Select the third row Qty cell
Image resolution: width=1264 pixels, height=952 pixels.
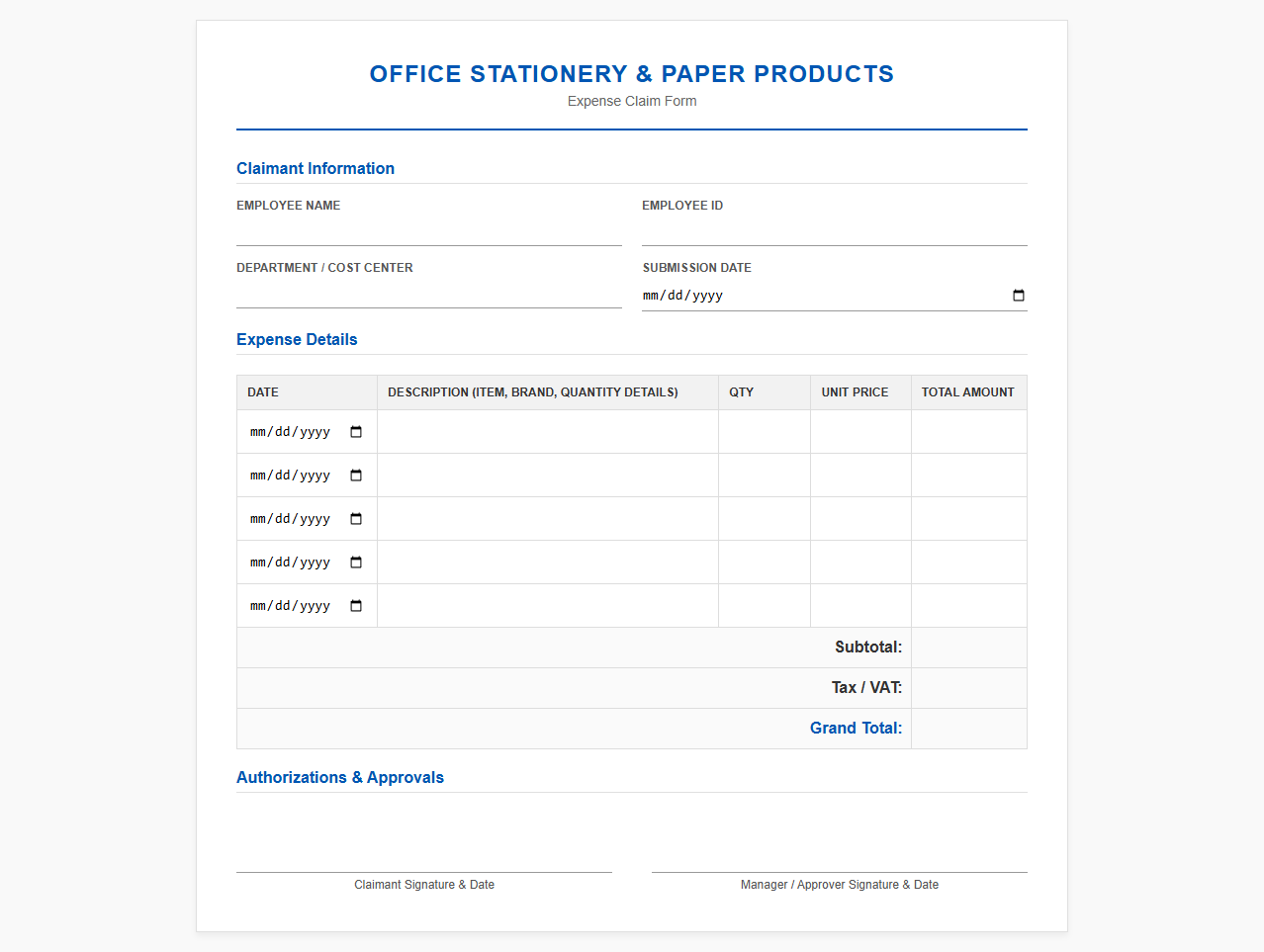click(765, 519)
